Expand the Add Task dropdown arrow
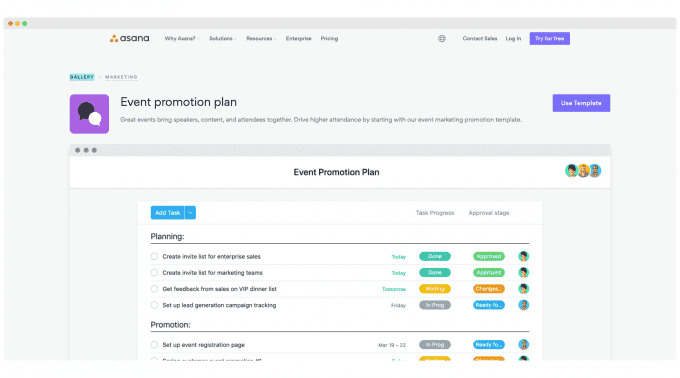680x378 pixels. (x=190, y=213)
